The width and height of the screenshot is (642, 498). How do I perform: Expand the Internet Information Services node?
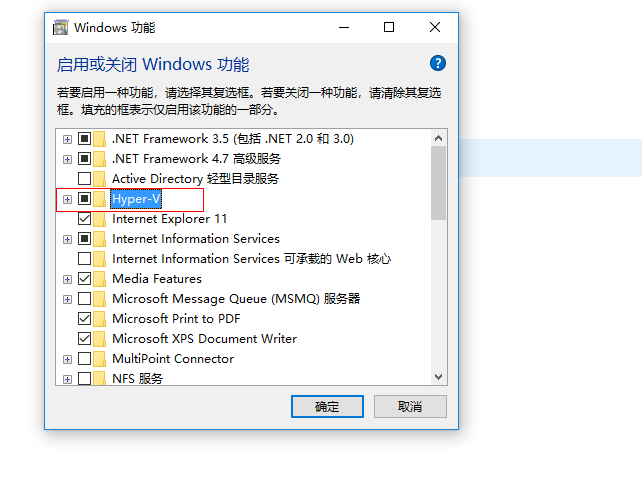68,239
